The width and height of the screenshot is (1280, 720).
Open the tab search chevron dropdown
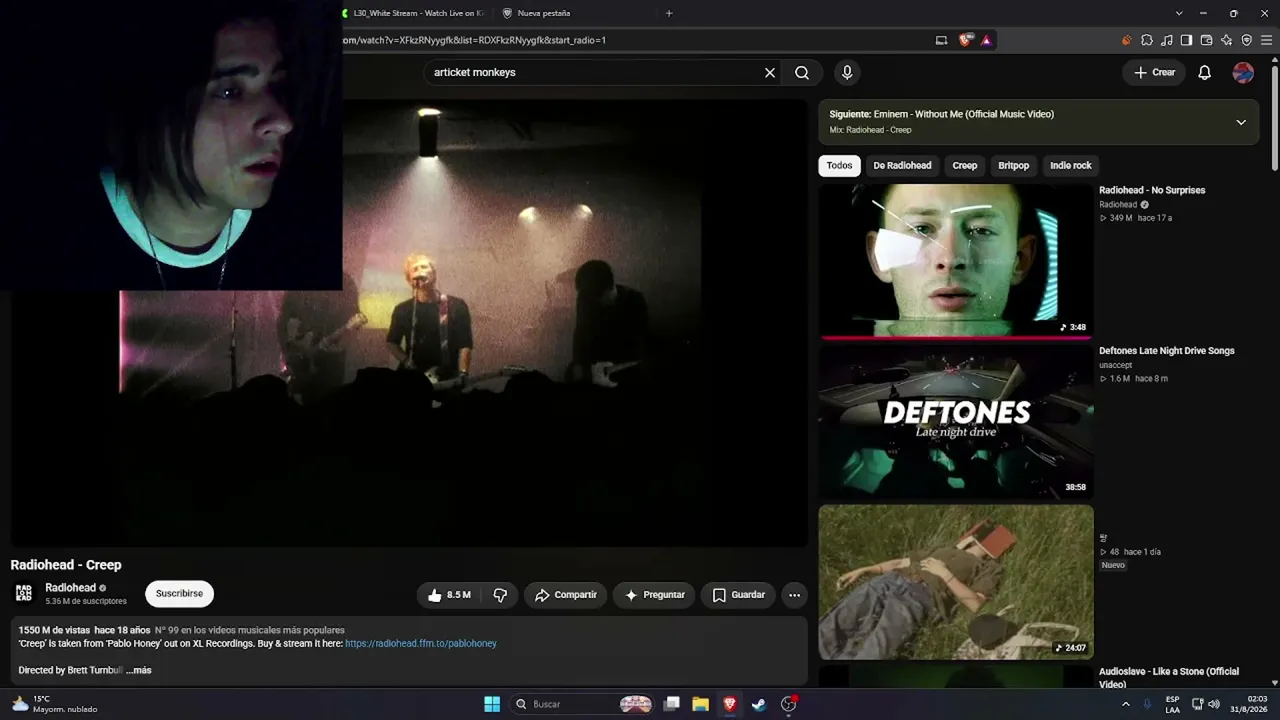click(1179, 13)
